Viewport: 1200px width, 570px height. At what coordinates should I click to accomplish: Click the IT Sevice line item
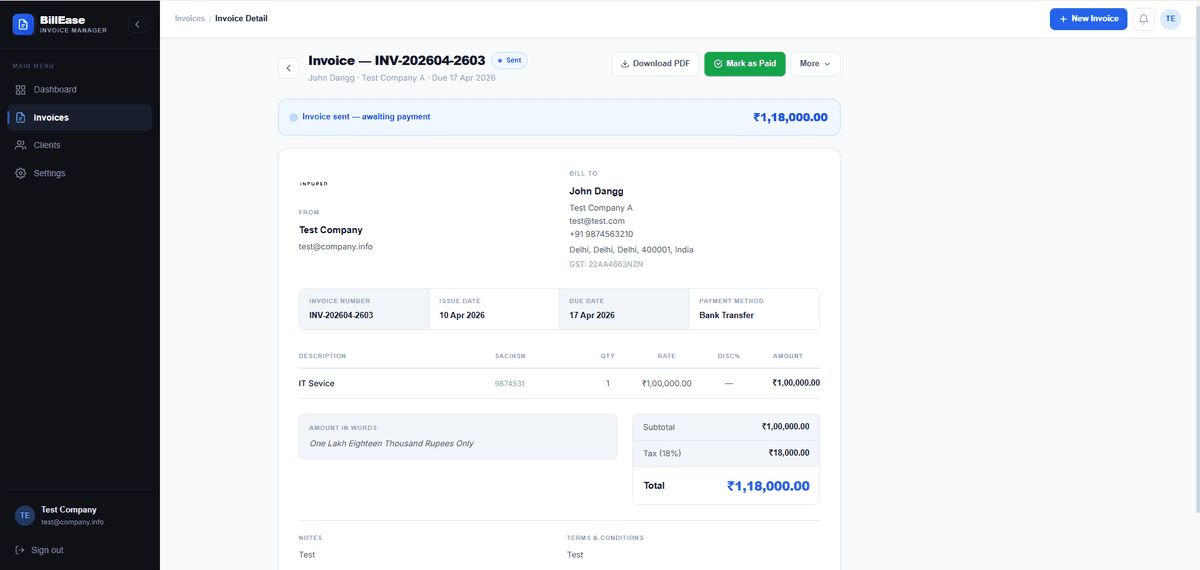(317, 383)
